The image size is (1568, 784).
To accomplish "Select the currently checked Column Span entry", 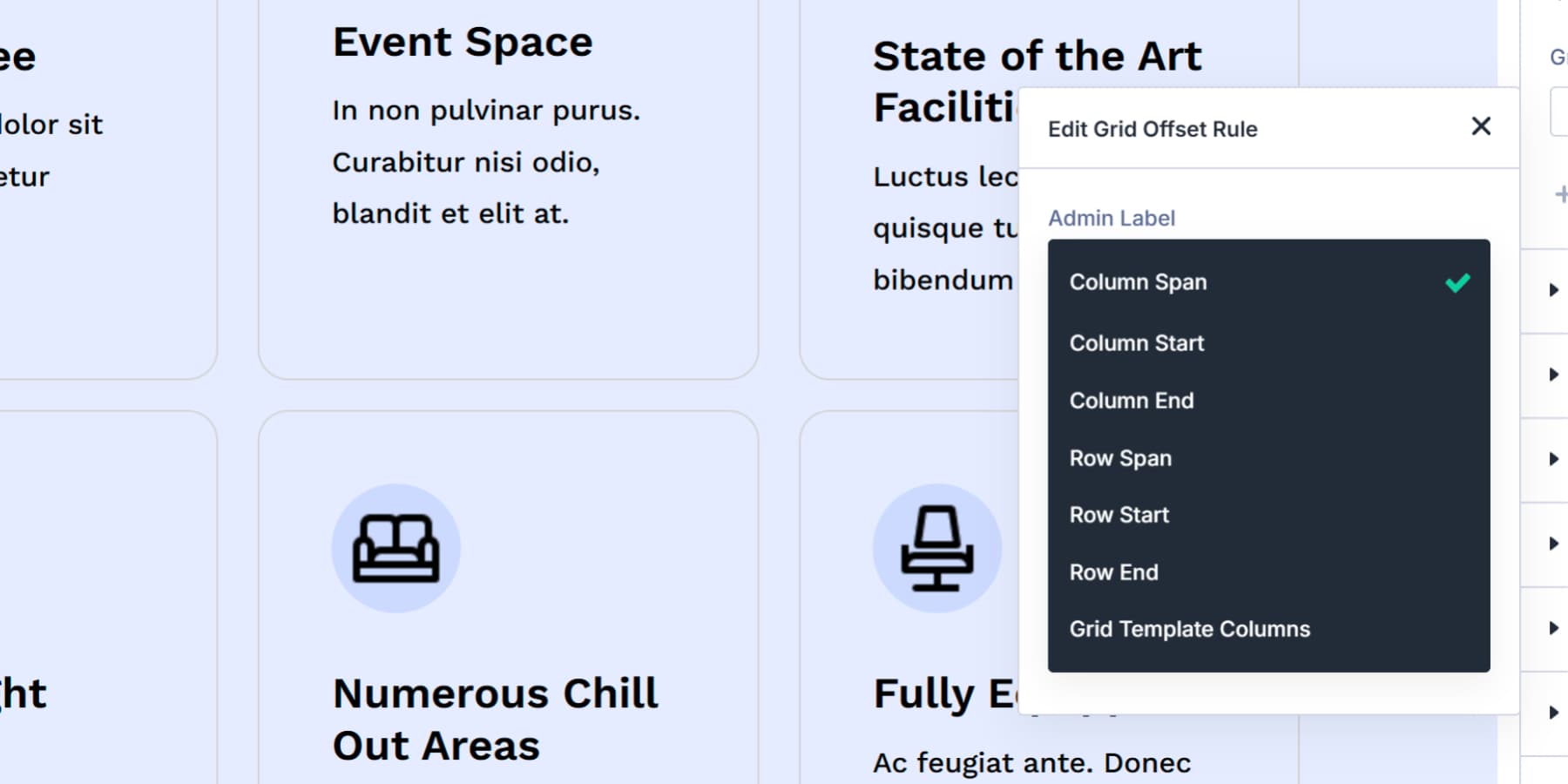I will [1138, 281].
